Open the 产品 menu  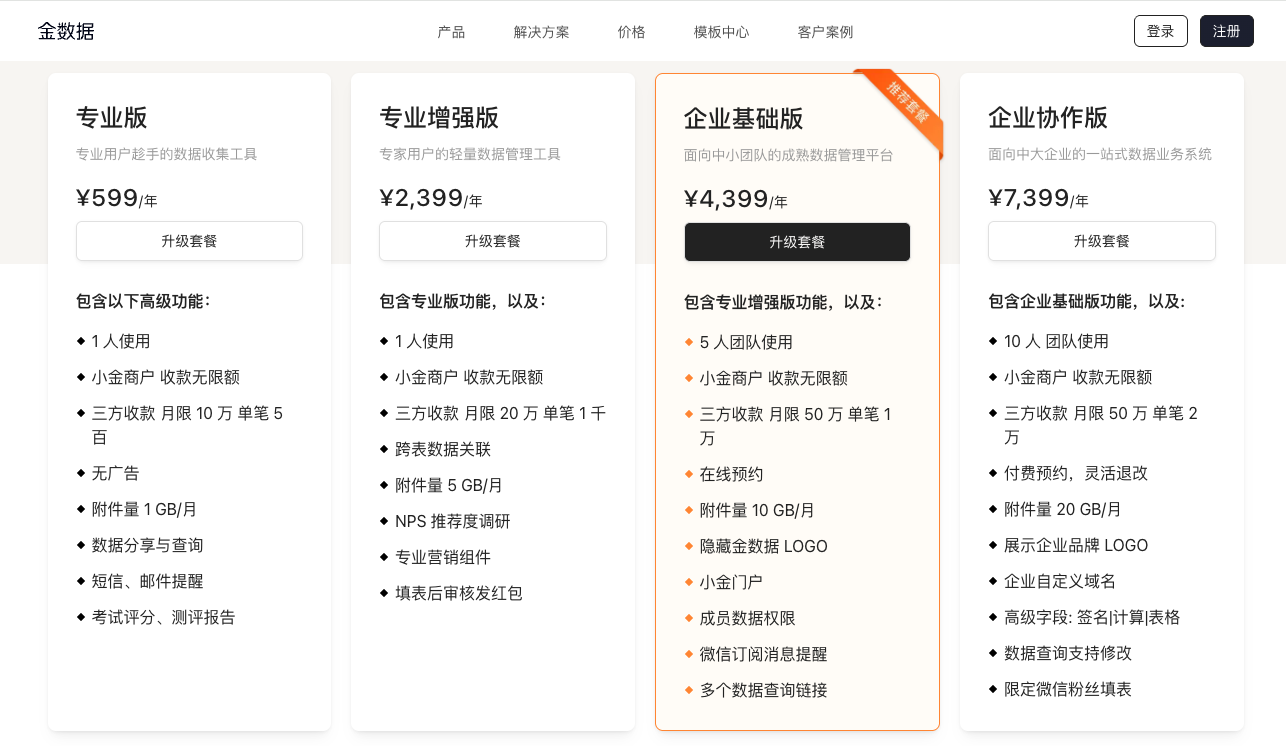(451, 32)
